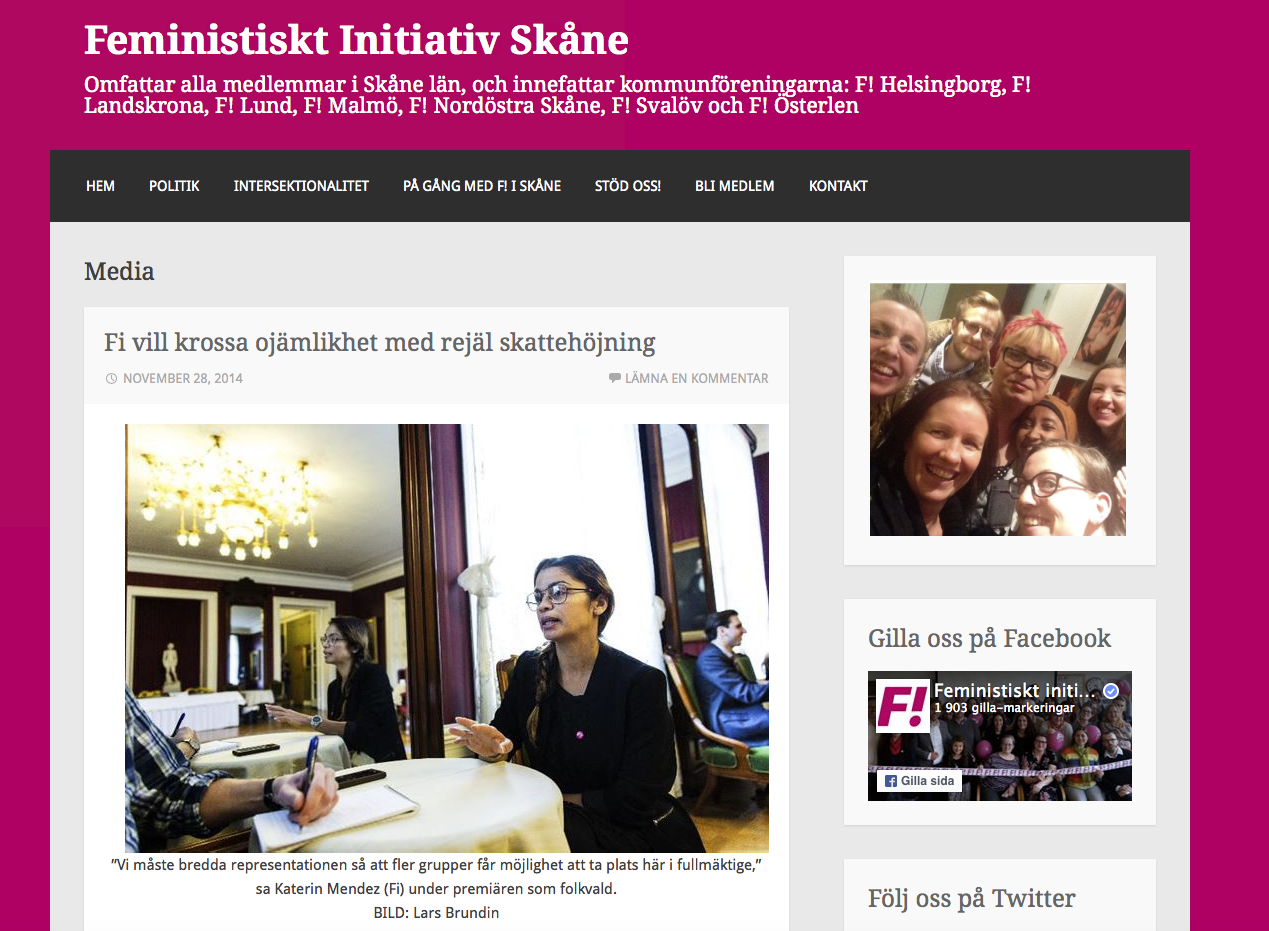Open the group selfie photo in sidebar
1269x931 pixels.
tap(998, 410)
